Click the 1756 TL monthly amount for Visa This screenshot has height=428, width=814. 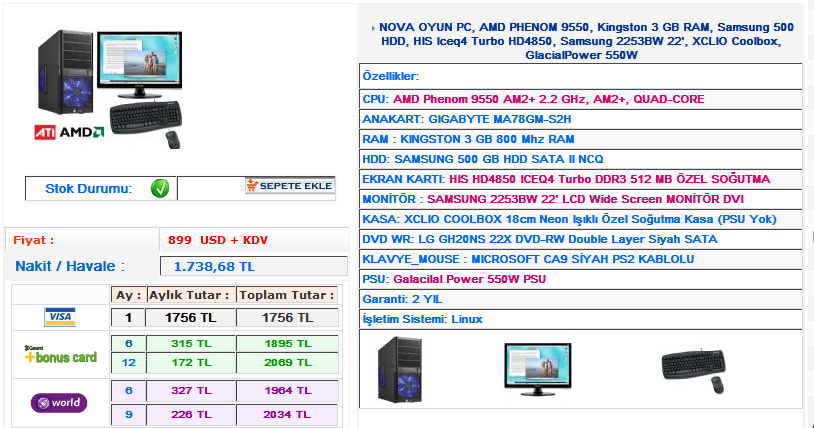[191, 317]
